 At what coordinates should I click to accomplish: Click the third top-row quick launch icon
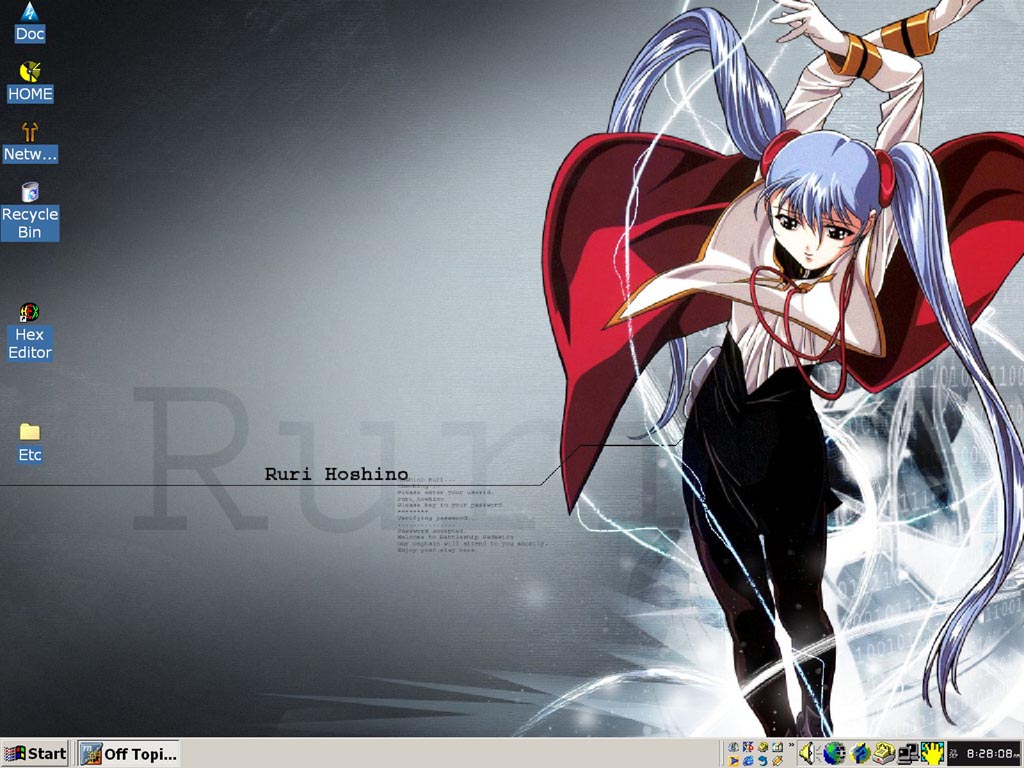(x=763, y=746)
